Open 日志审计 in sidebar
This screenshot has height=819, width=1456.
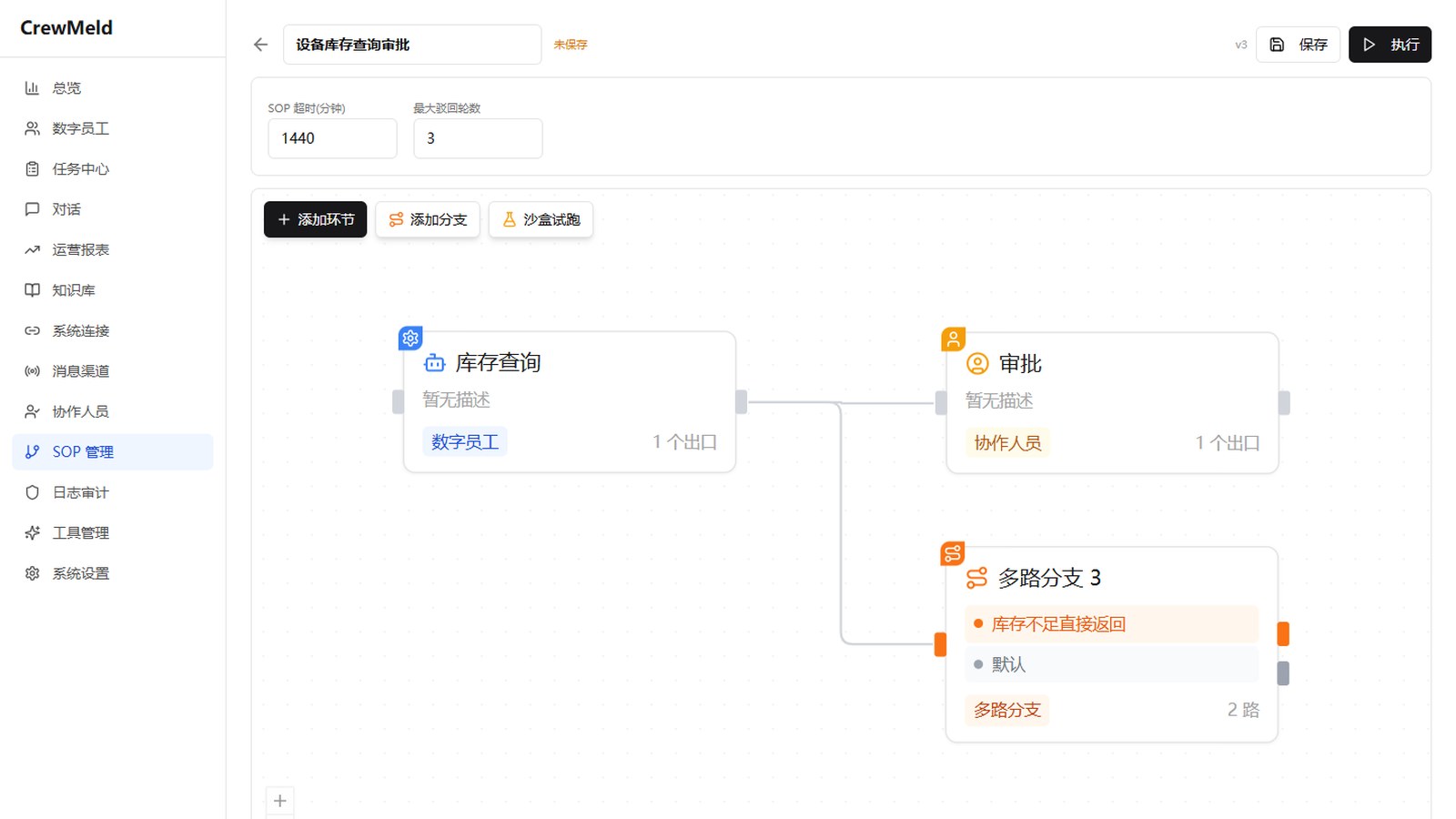pyautogui.click(x=113, y=492)
